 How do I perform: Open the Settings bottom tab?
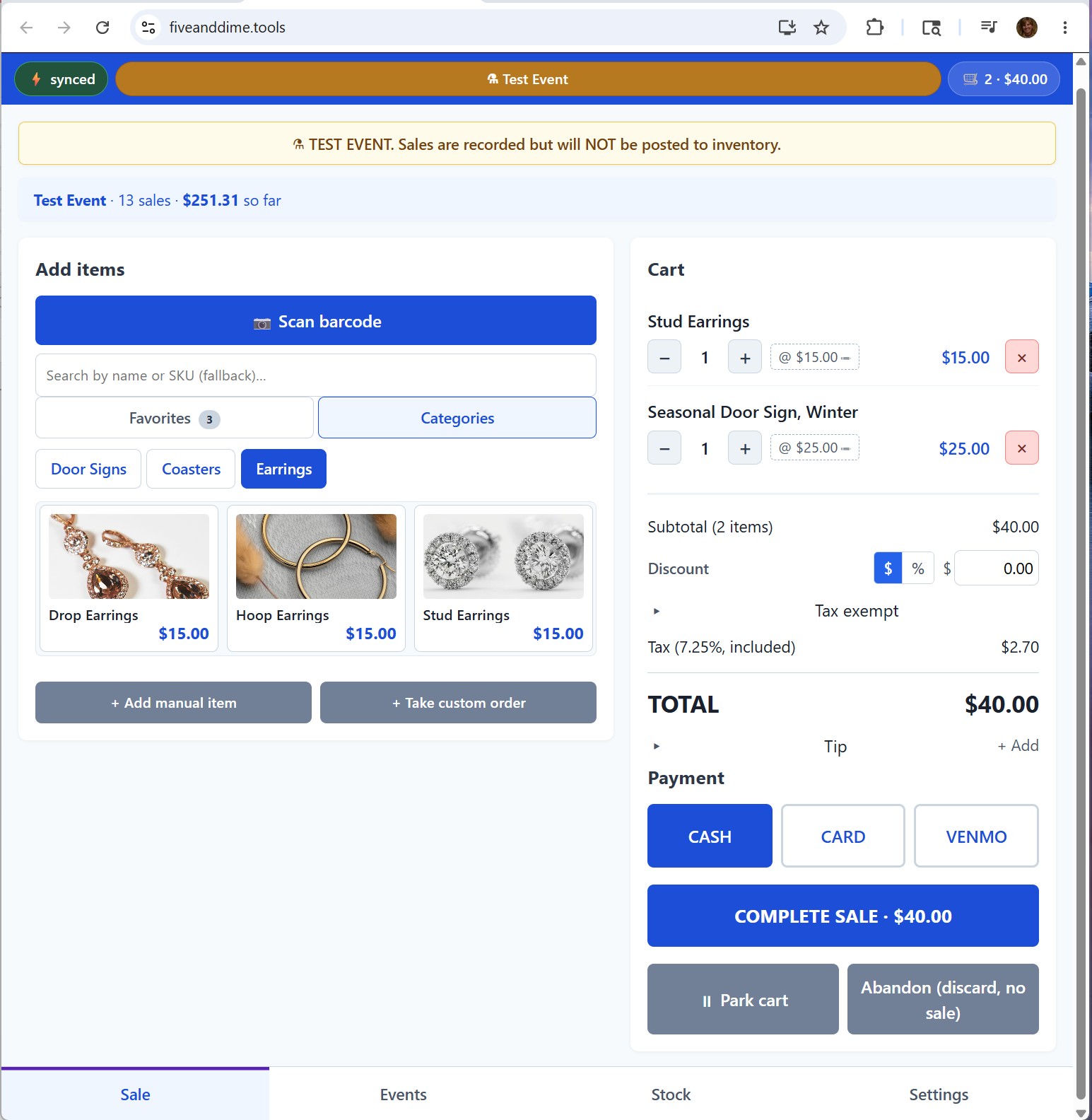(939, 1095)
